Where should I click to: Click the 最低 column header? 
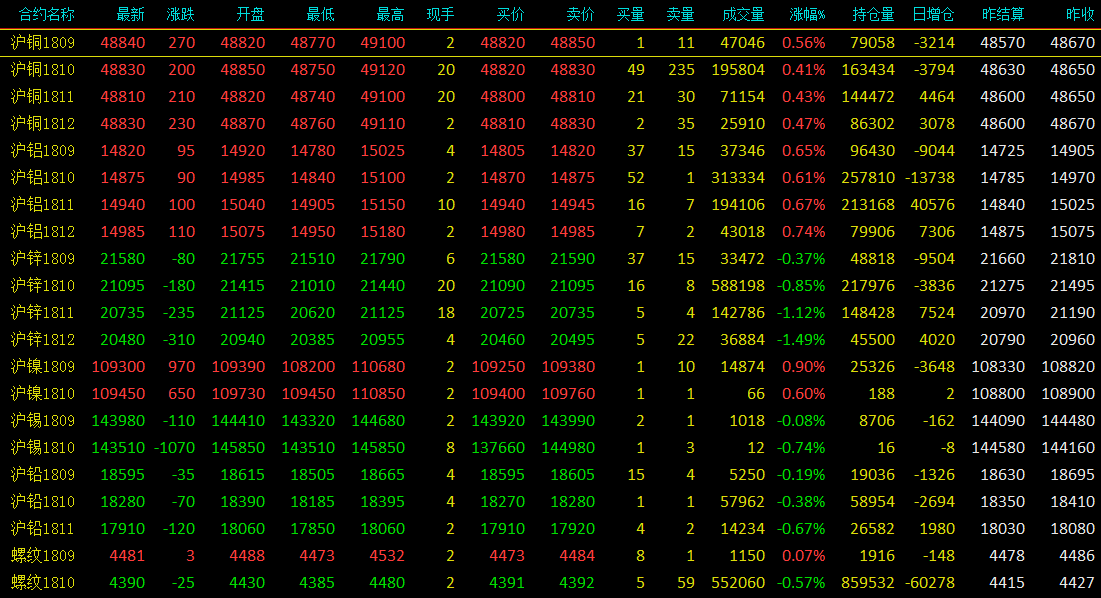click(321, 14)
